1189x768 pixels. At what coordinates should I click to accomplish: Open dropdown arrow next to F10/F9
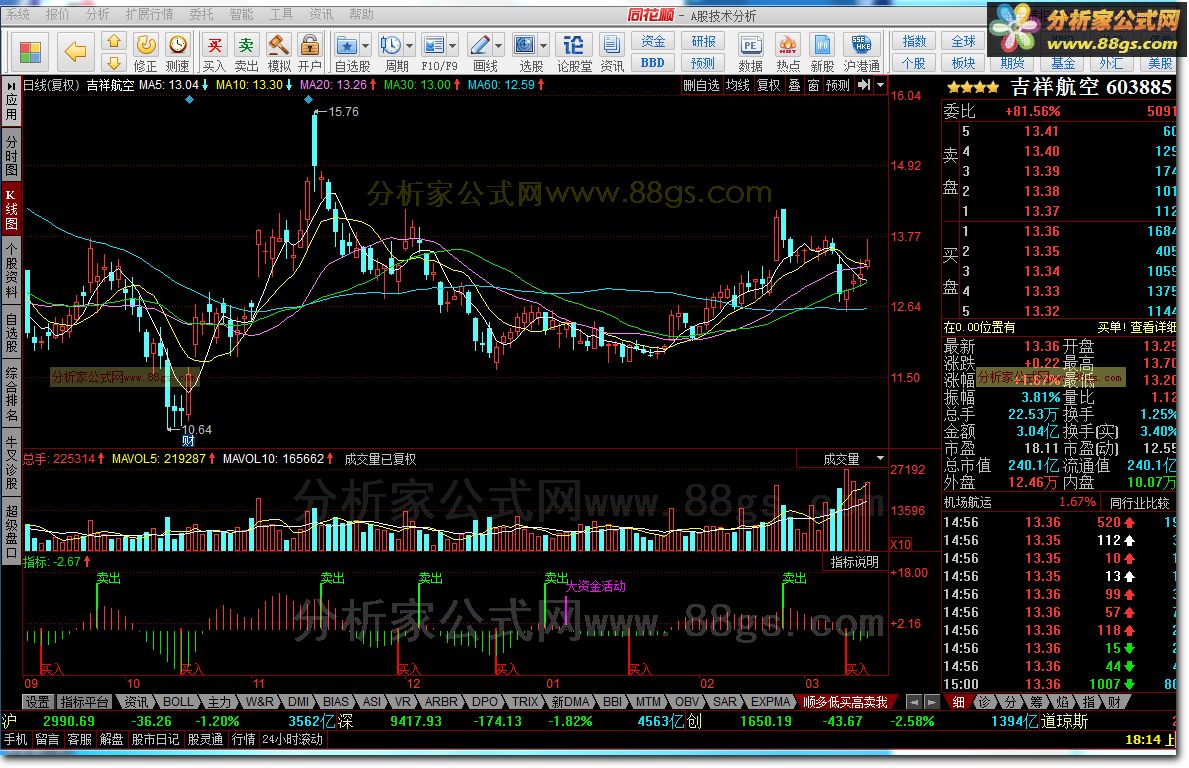pos(453,45)
